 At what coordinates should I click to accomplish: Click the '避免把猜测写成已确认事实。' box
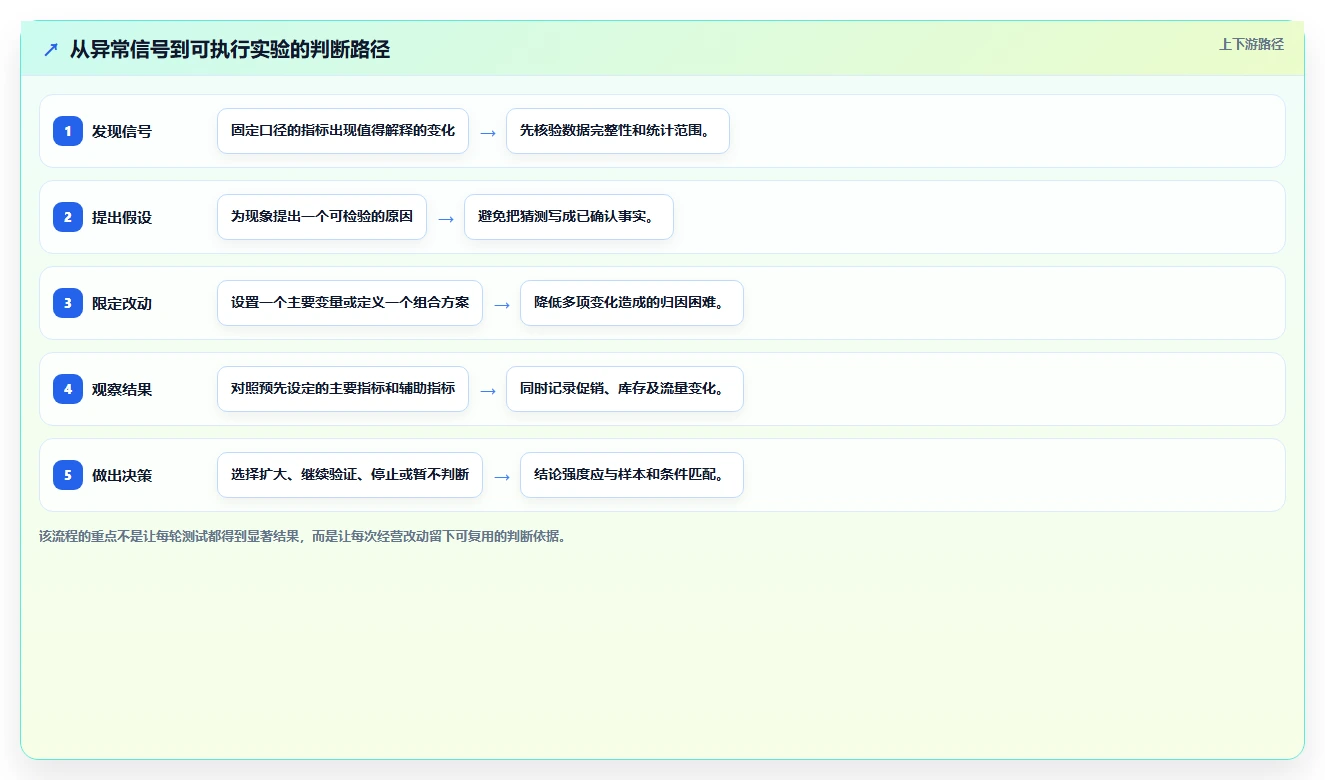tap(569, 217)
